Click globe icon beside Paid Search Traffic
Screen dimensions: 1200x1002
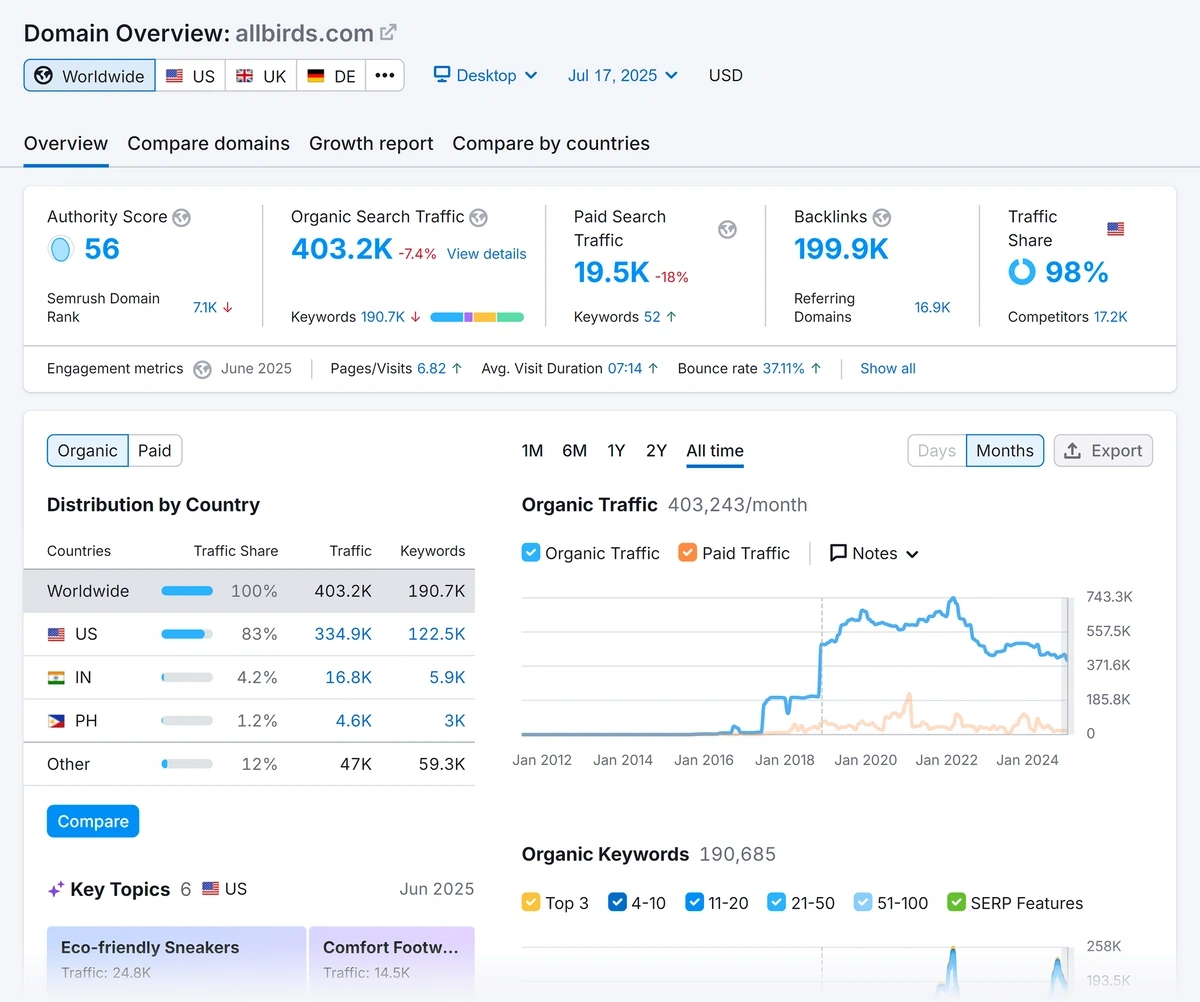727,229
